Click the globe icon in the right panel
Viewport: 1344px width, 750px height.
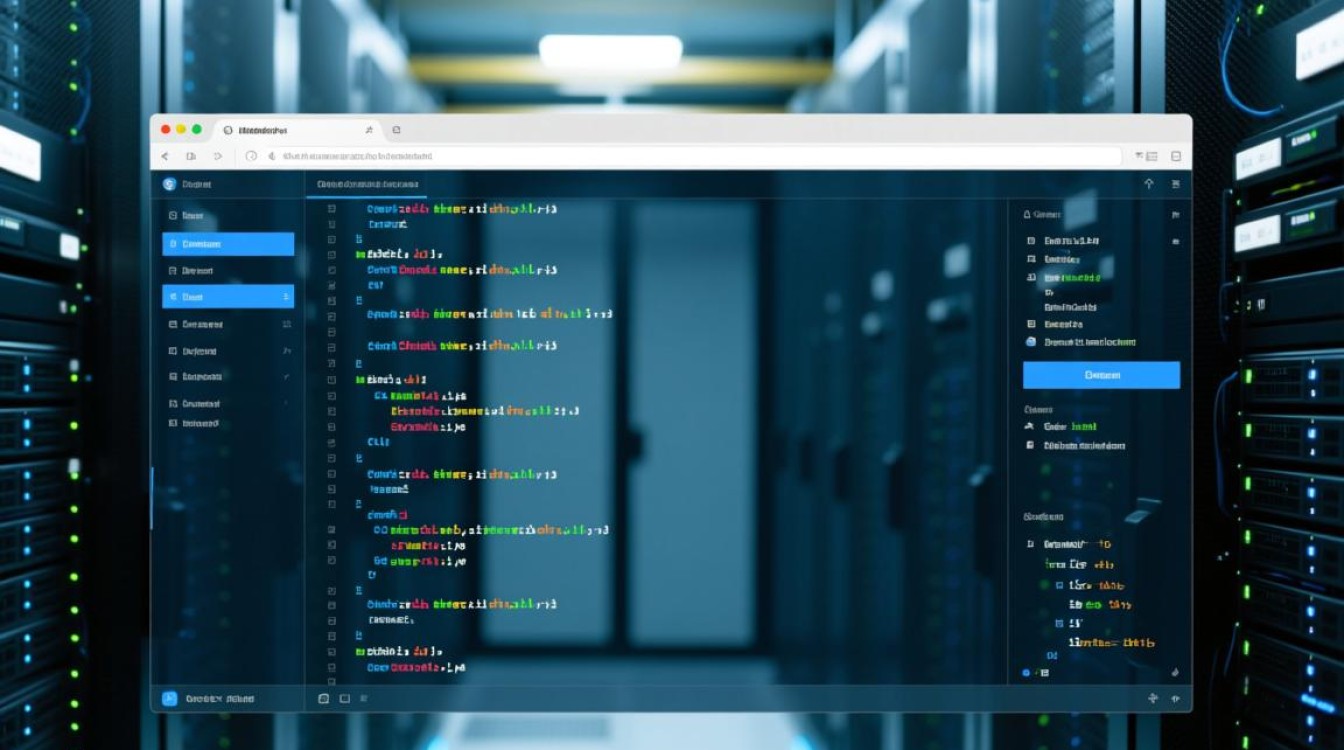(x=1031, y=342)
